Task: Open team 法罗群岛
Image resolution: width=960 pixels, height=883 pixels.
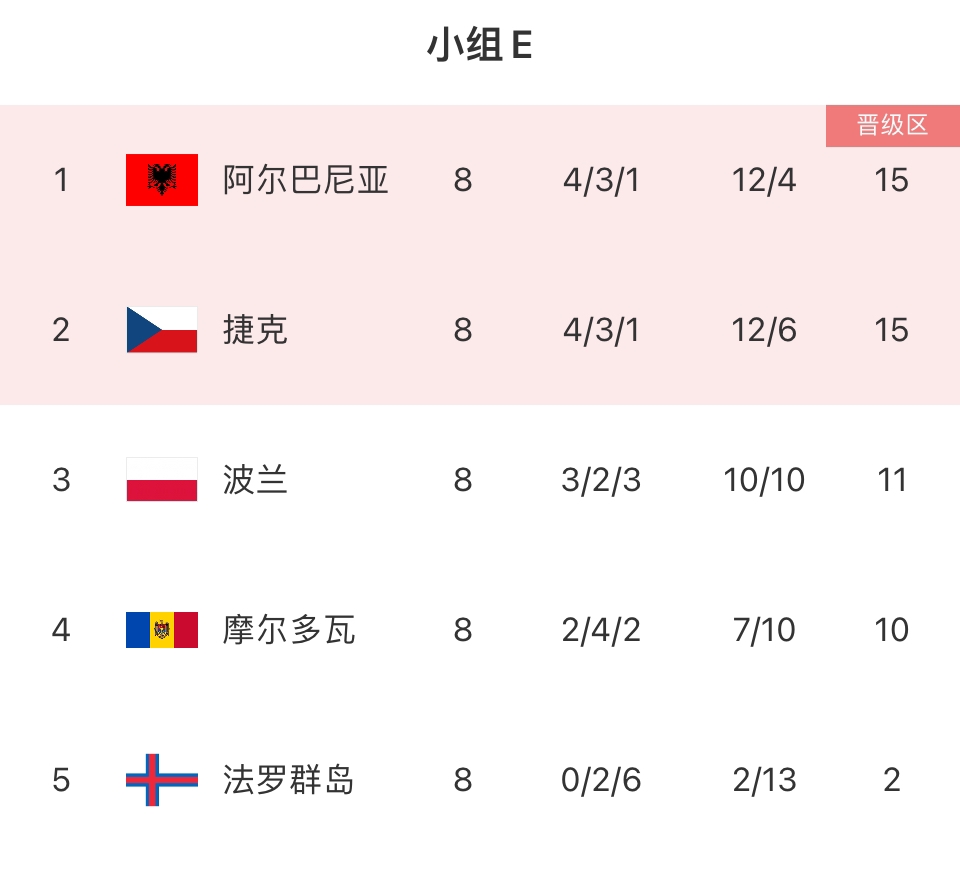Action: (x=289, y=780)
